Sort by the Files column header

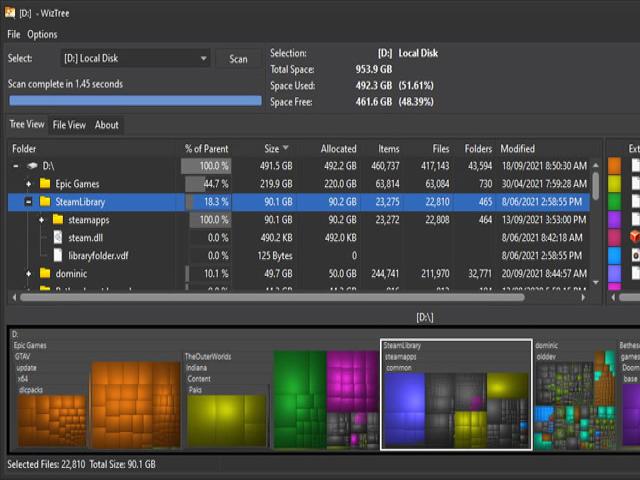(441, 149)
